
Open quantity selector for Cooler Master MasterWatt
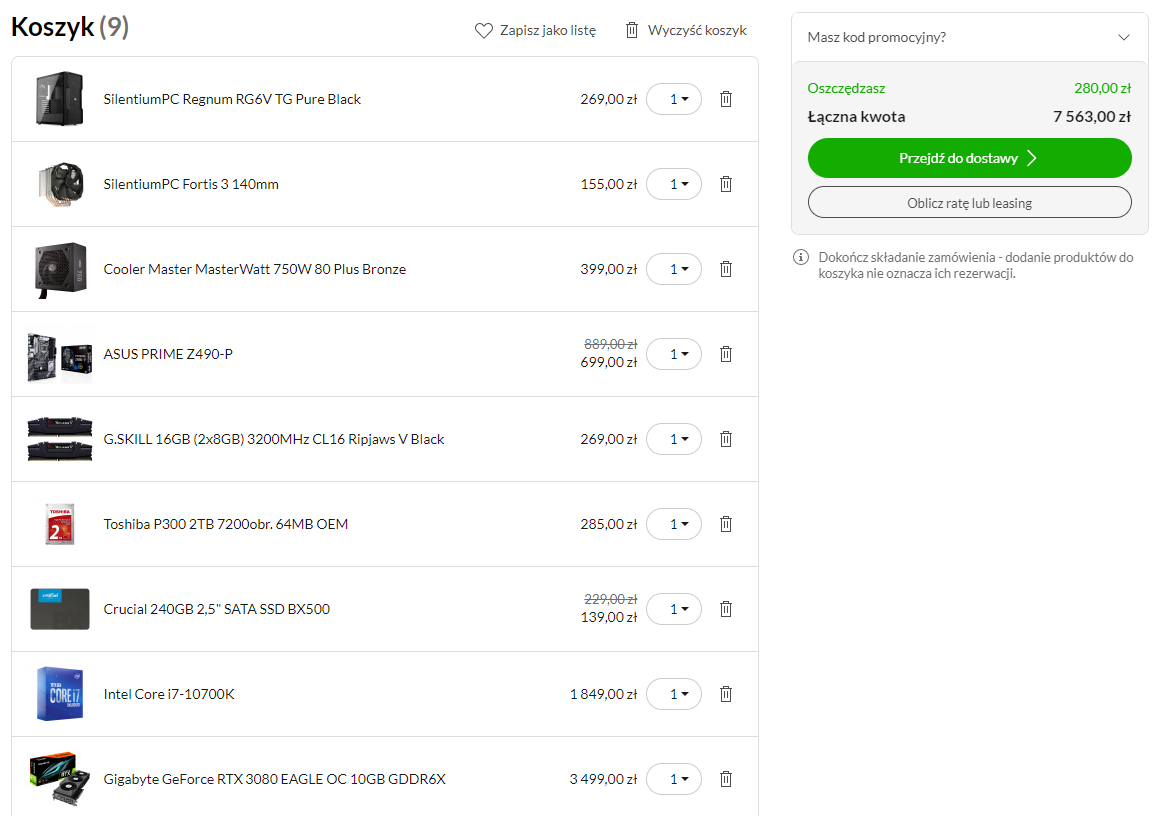[x=674, y=269]
